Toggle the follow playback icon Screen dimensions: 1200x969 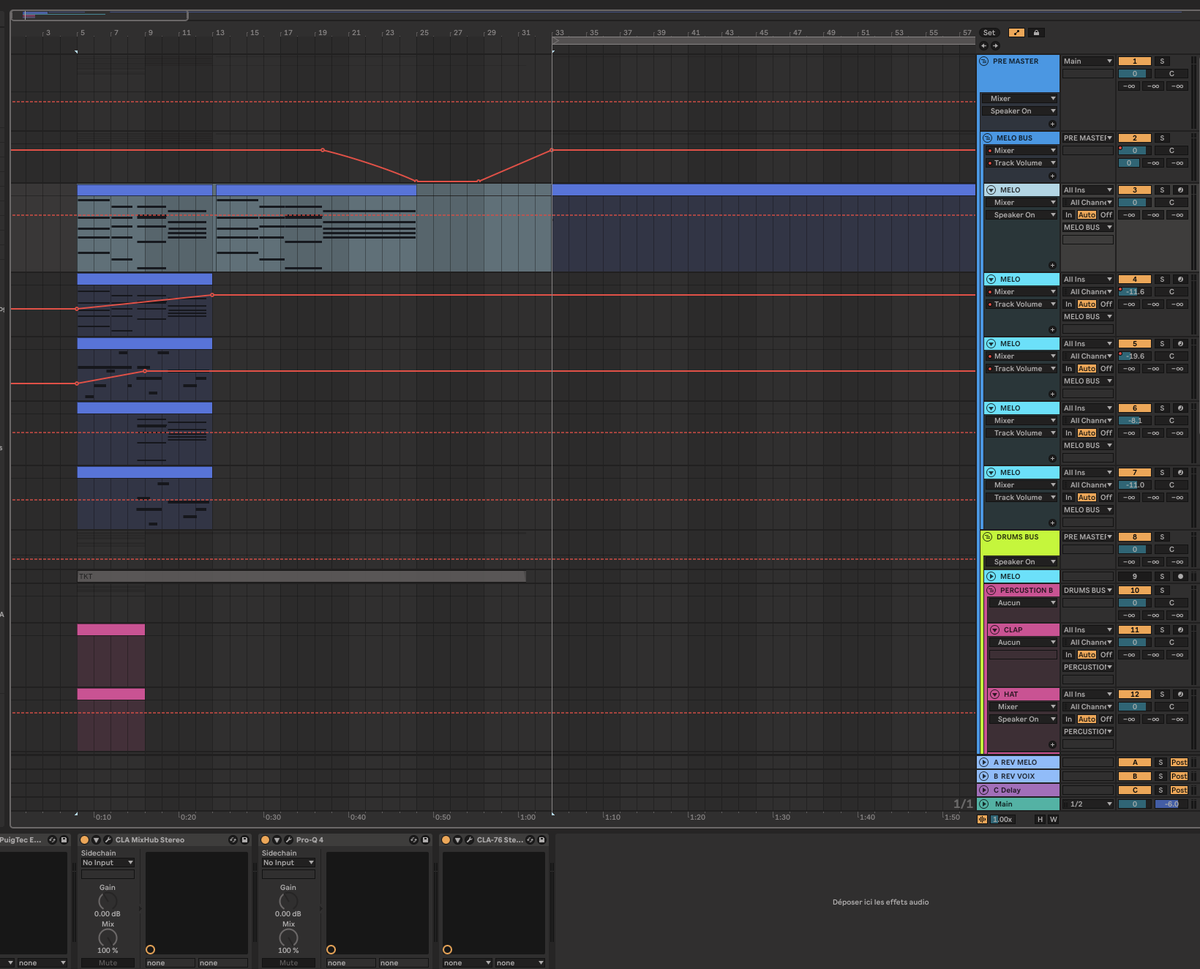point(982,819)
